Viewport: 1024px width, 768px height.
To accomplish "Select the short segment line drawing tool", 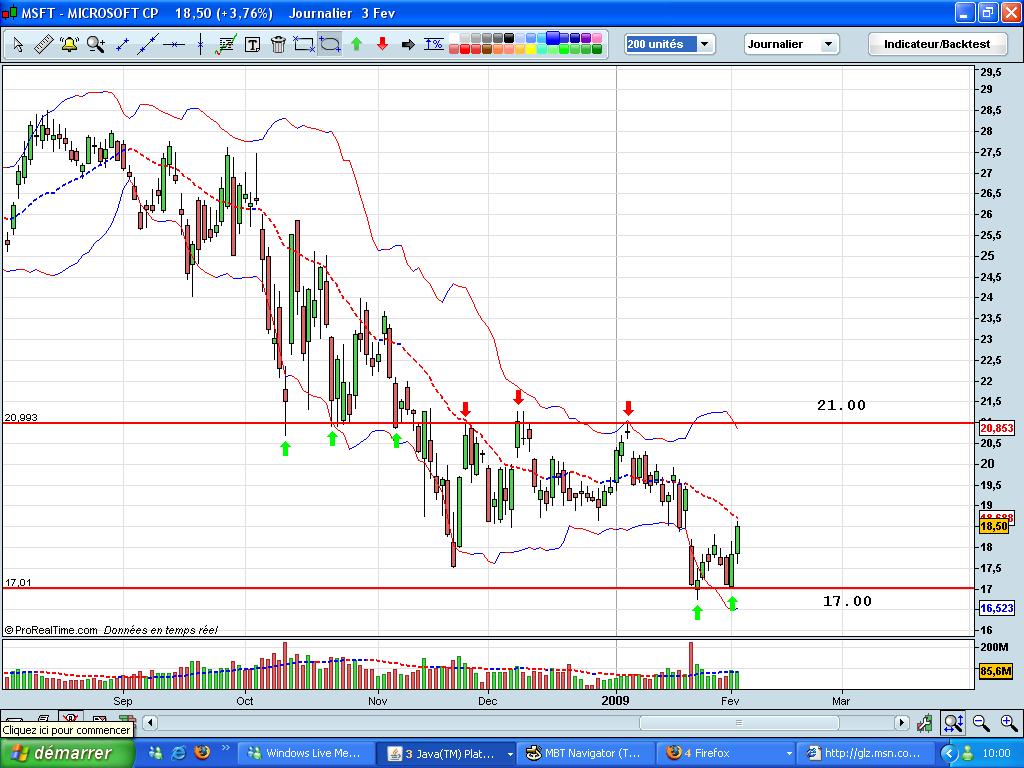I will point(122,44).
